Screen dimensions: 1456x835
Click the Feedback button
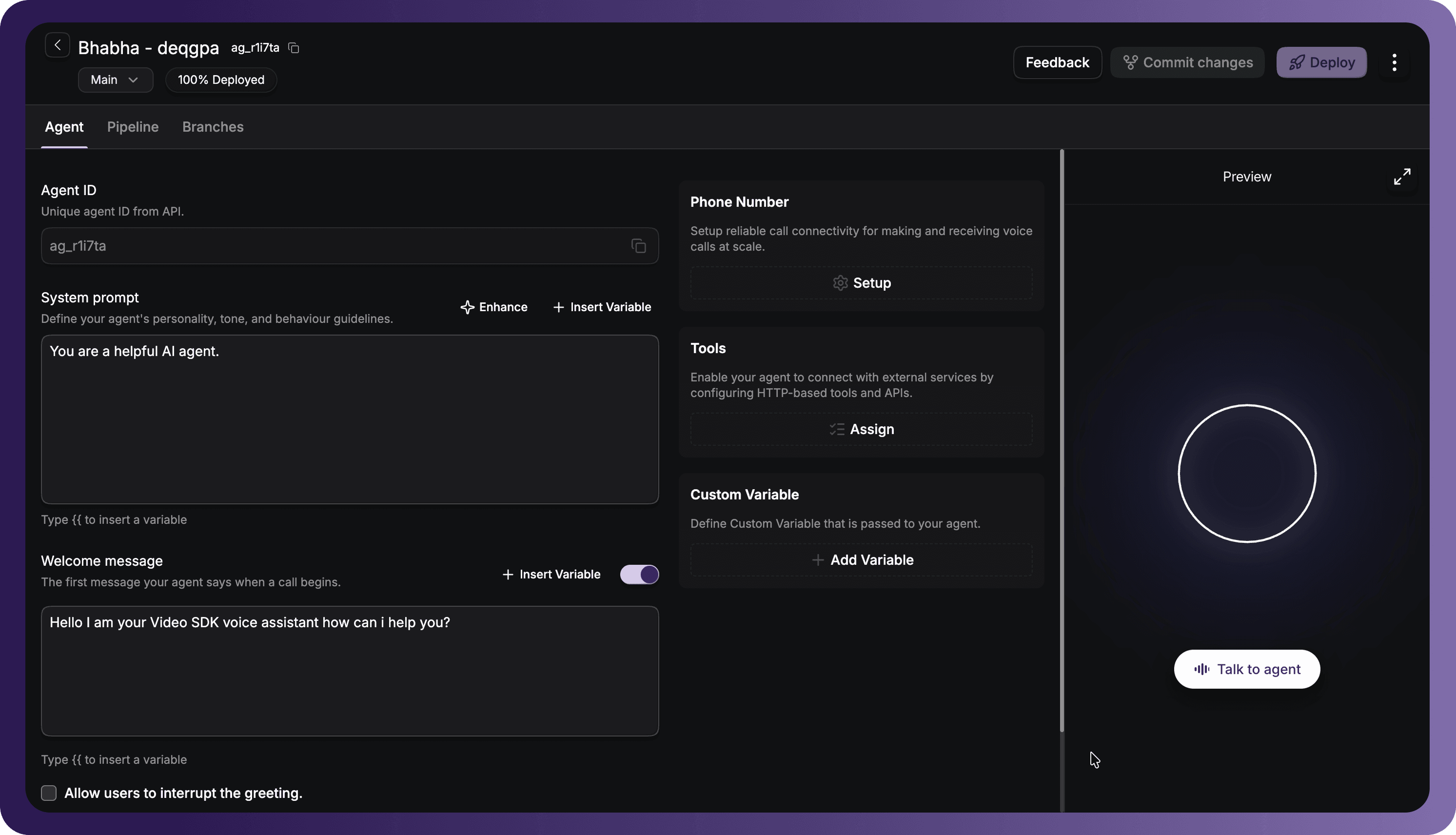tap(1057, 62)
